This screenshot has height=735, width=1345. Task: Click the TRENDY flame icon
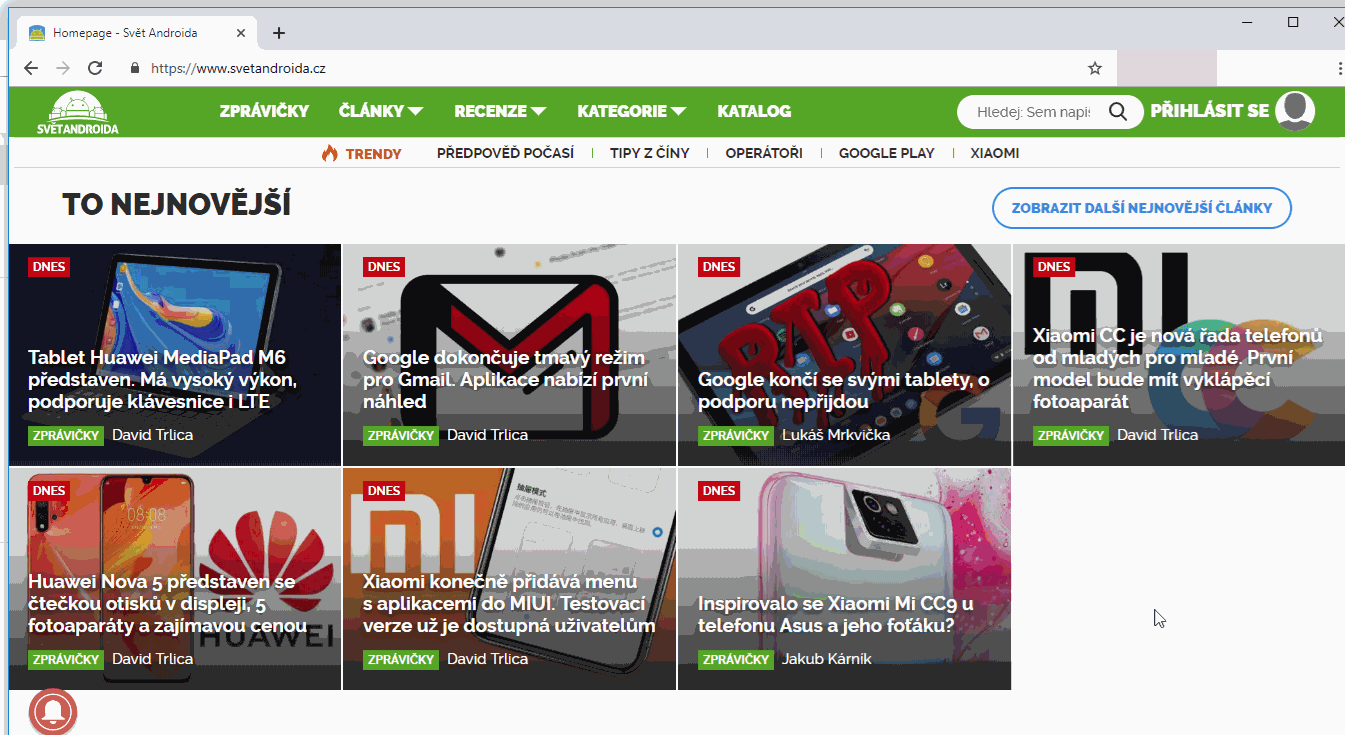tap(330, 153)
